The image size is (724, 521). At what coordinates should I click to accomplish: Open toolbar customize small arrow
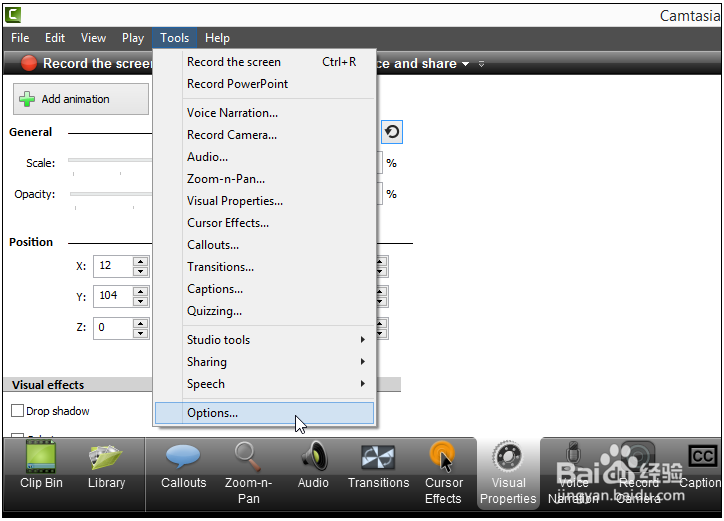pos(481,64)
